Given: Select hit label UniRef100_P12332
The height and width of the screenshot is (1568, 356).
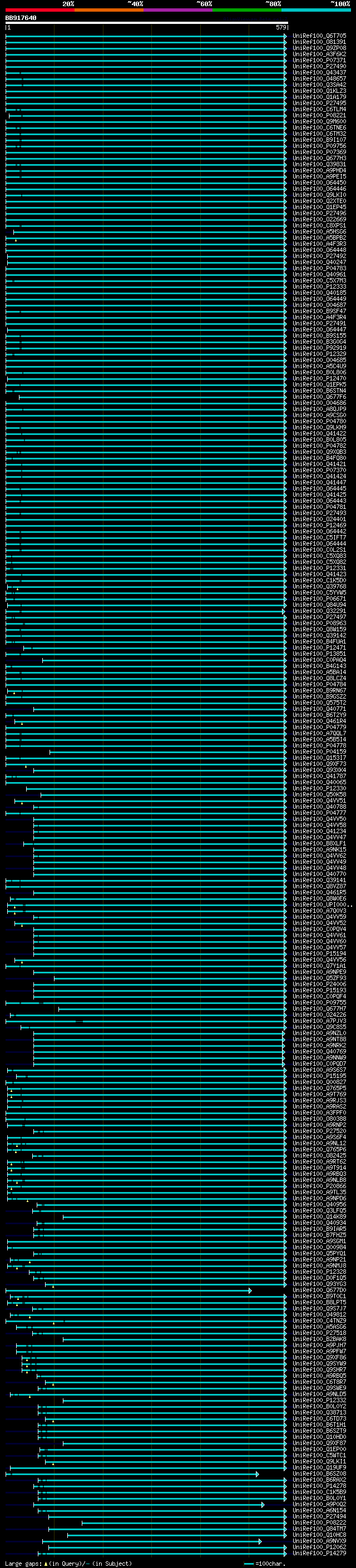Looking at the screenshot, I should click(319, 1400).
